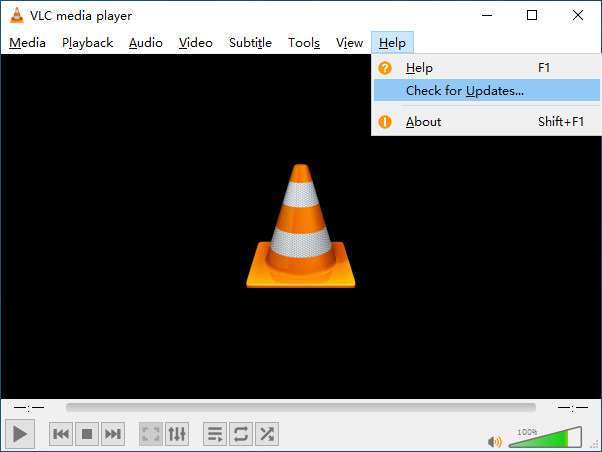Maximize the VLC window
The width and height of the screenshot is (602, 452).
click(532, 15)
